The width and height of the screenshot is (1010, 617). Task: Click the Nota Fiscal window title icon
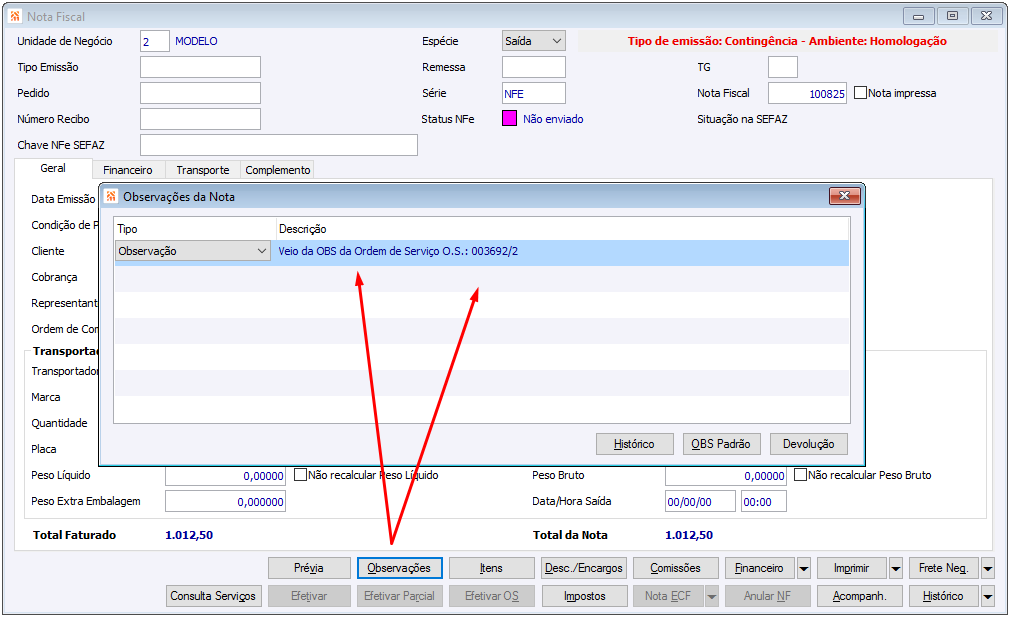click(x=15, y=16)
